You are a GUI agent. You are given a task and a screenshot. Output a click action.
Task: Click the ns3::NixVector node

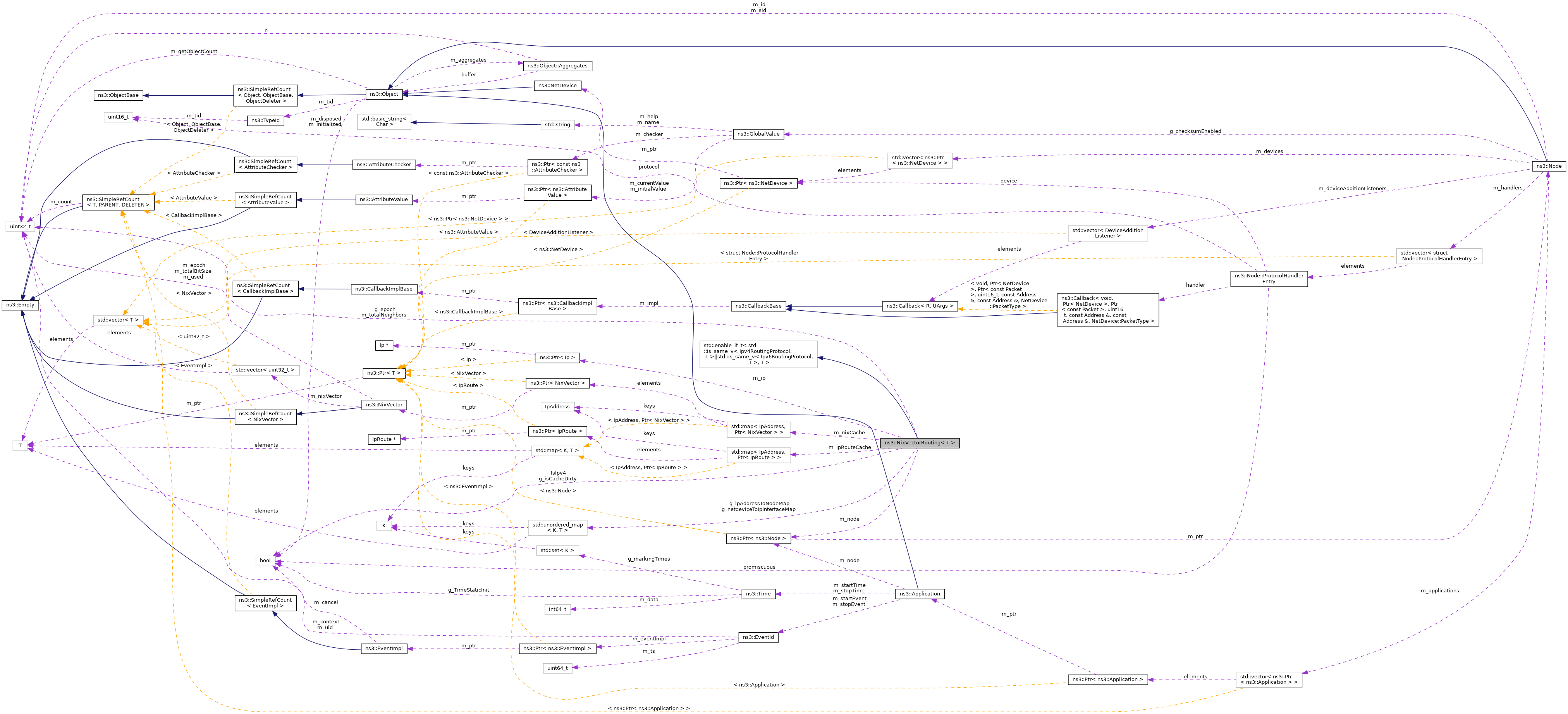[x=384, y=404]
